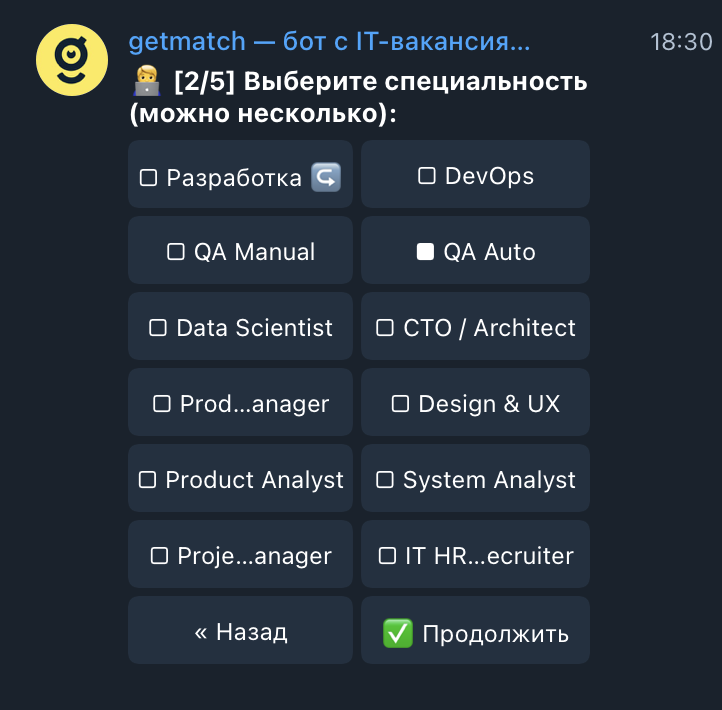Check the CTO / Architect option
This screenshot has height=710, width=722.
[475, 328]
